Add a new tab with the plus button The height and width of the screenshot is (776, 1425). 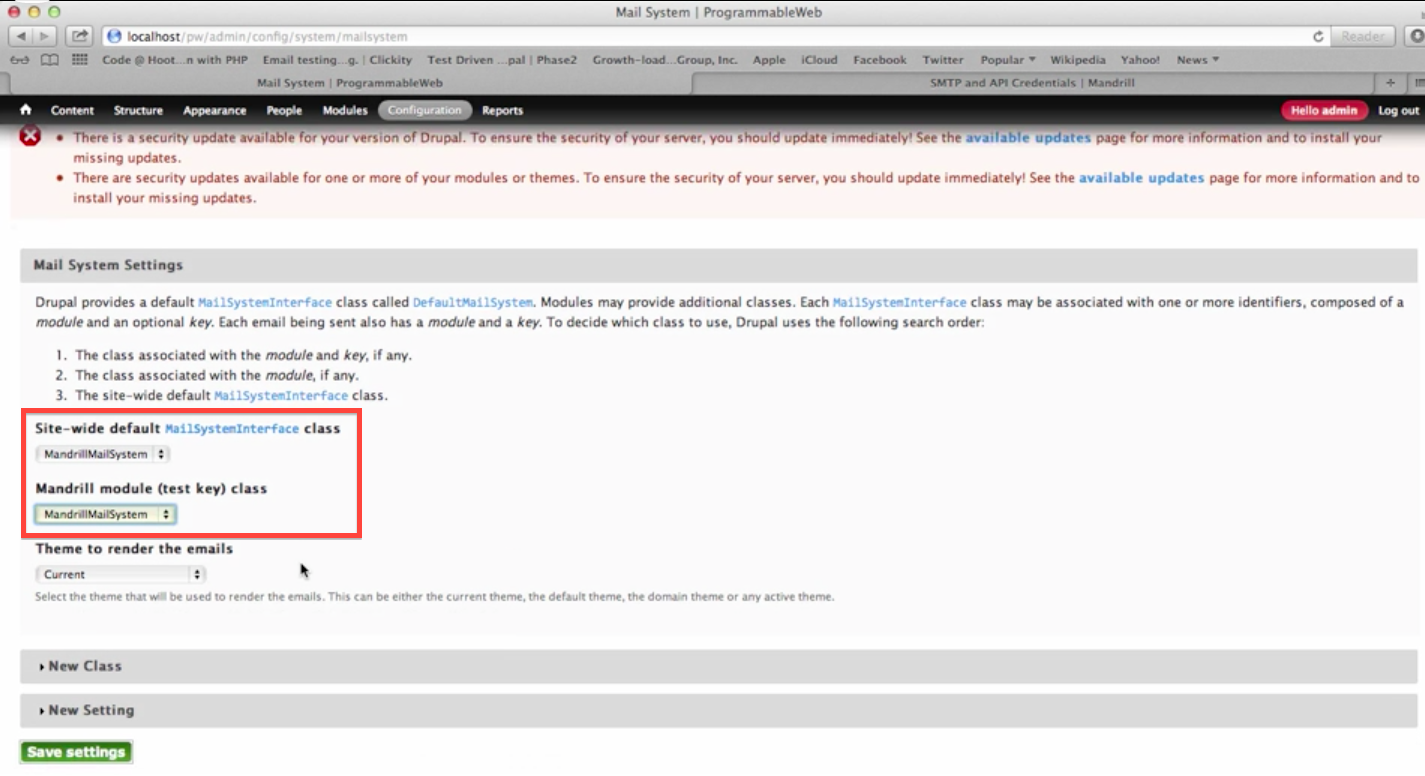click(1390, 83)
